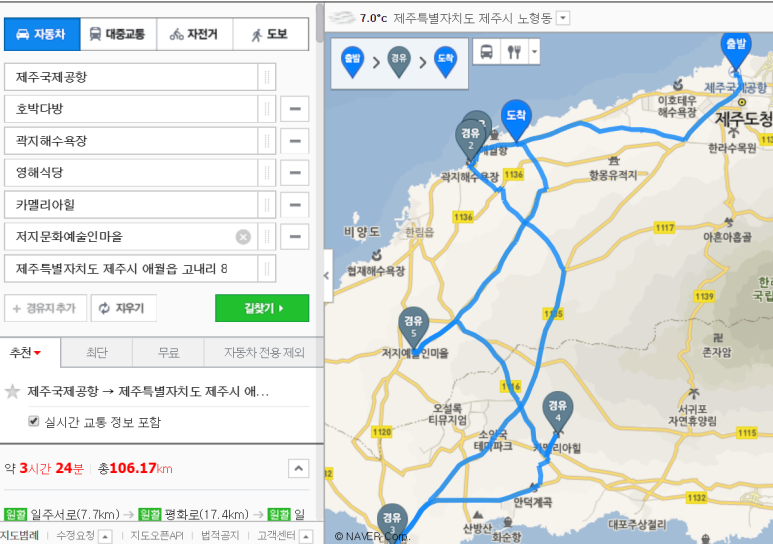Click the 제주국제공항 start field
The width and height of the screenshot is (773, 544).
131,77
